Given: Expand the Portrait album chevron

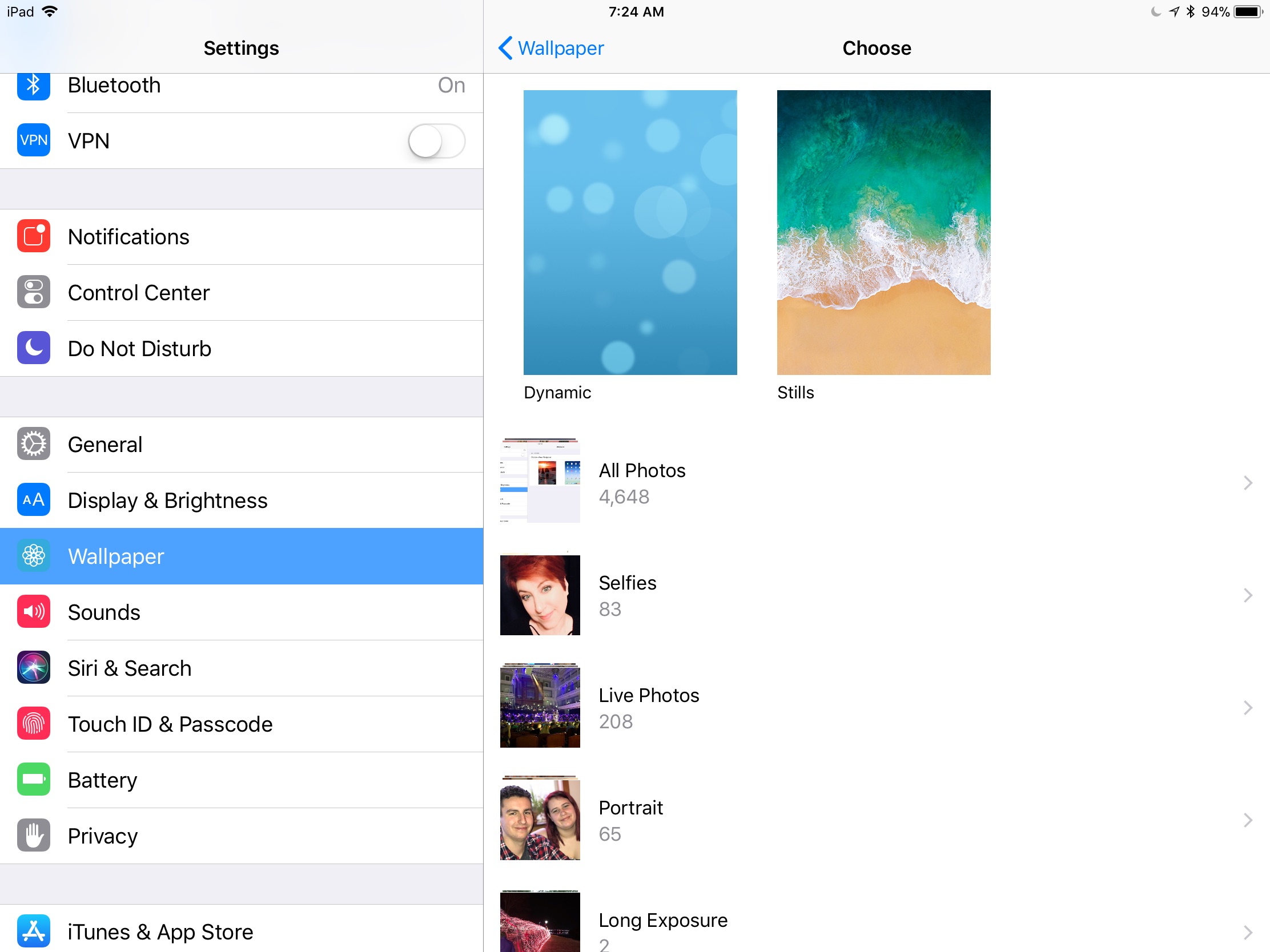Looking at the screenshot, I should pyautogui.click(x=1247, y=820).
